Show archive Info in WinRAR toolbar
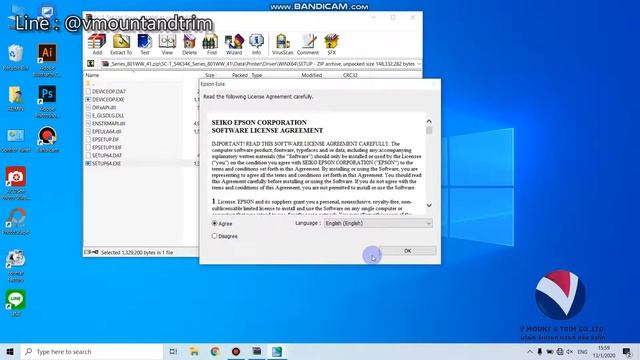This screenshot has height=360, width=640. (256, 44)
